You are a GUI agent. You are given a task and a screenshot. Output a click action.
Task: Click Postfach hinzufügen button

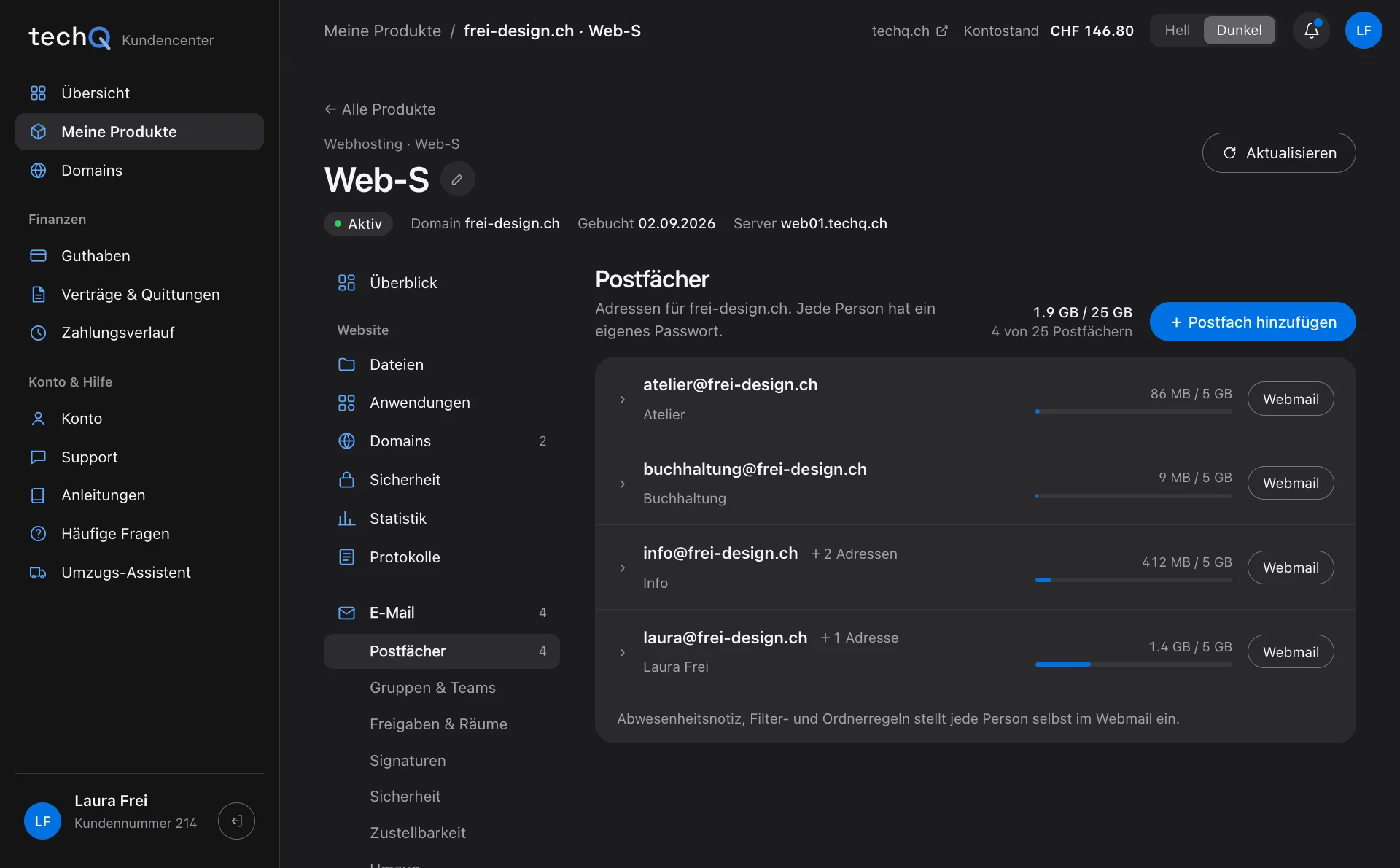(x=1252, y=322)
